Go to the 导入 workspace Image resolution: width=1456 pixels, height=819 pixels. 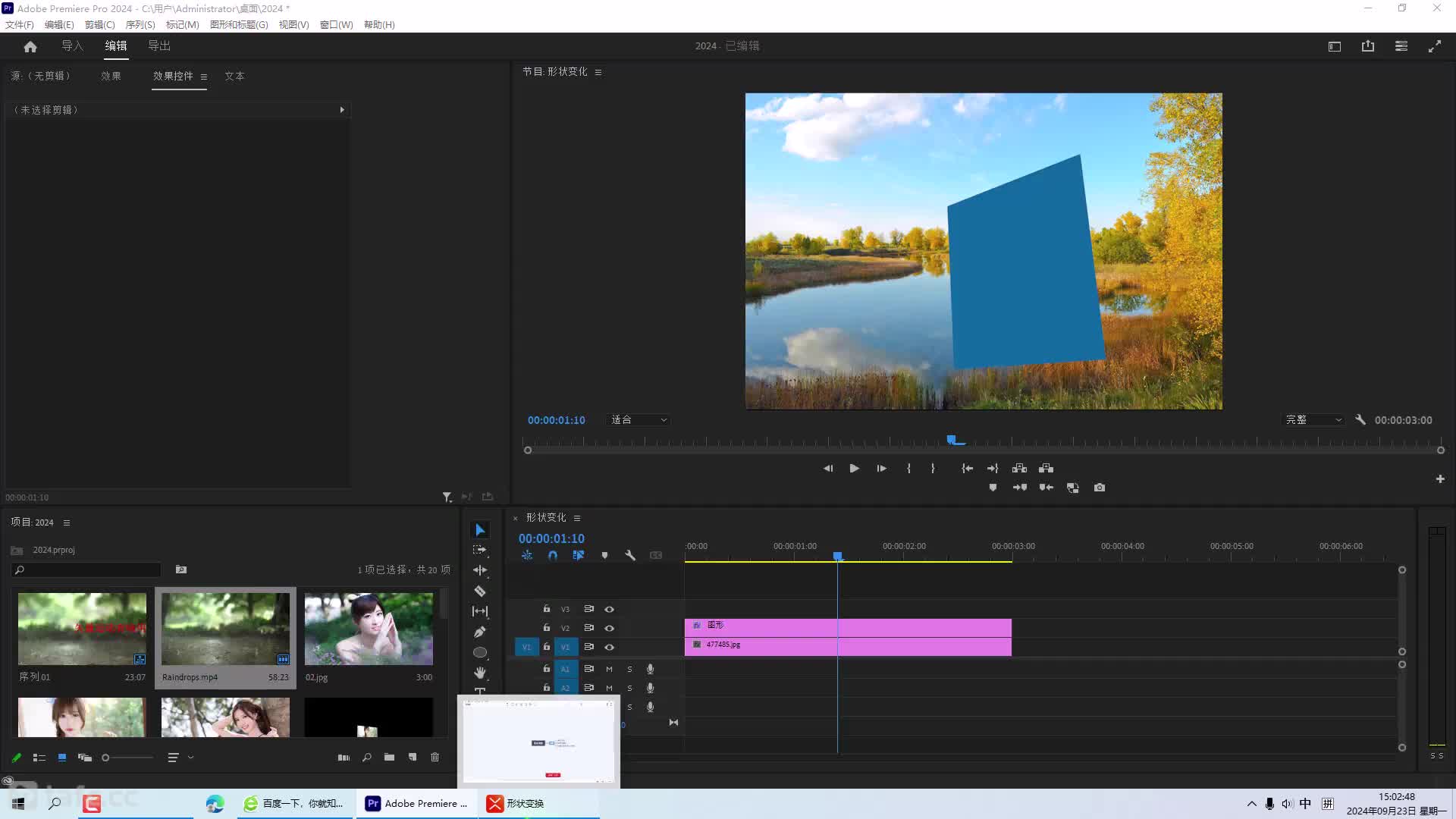coord(72,46)
